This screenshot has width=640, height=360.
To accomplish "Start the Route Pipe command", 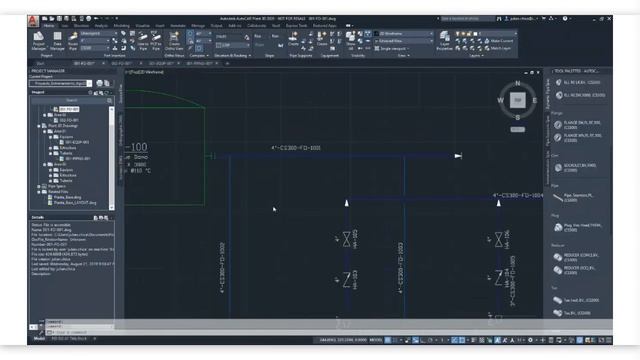I will click(73, 41).
